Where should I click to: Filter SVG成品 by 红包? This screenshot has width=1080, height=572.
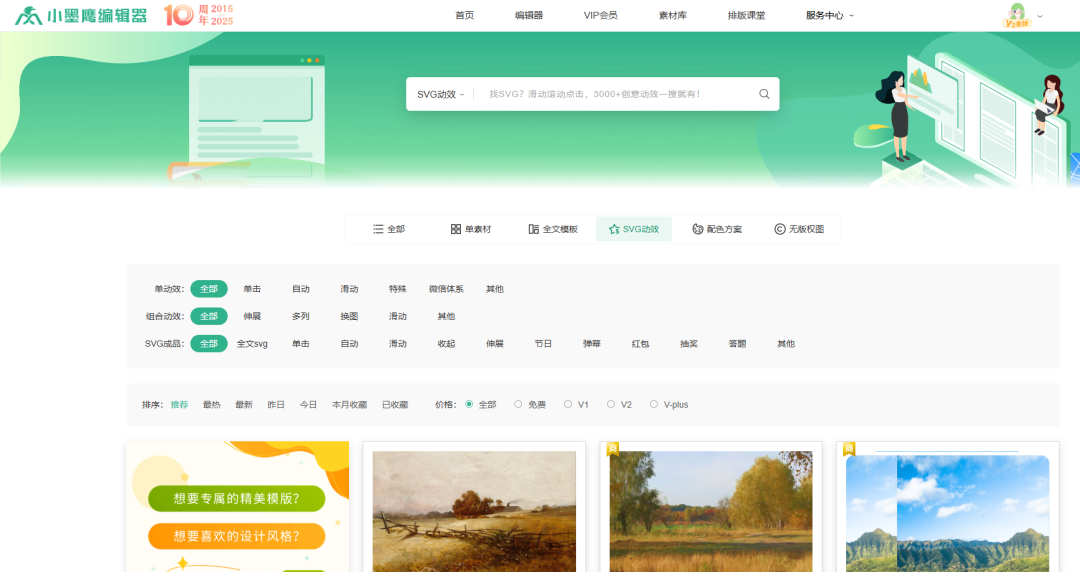[640, 343]
